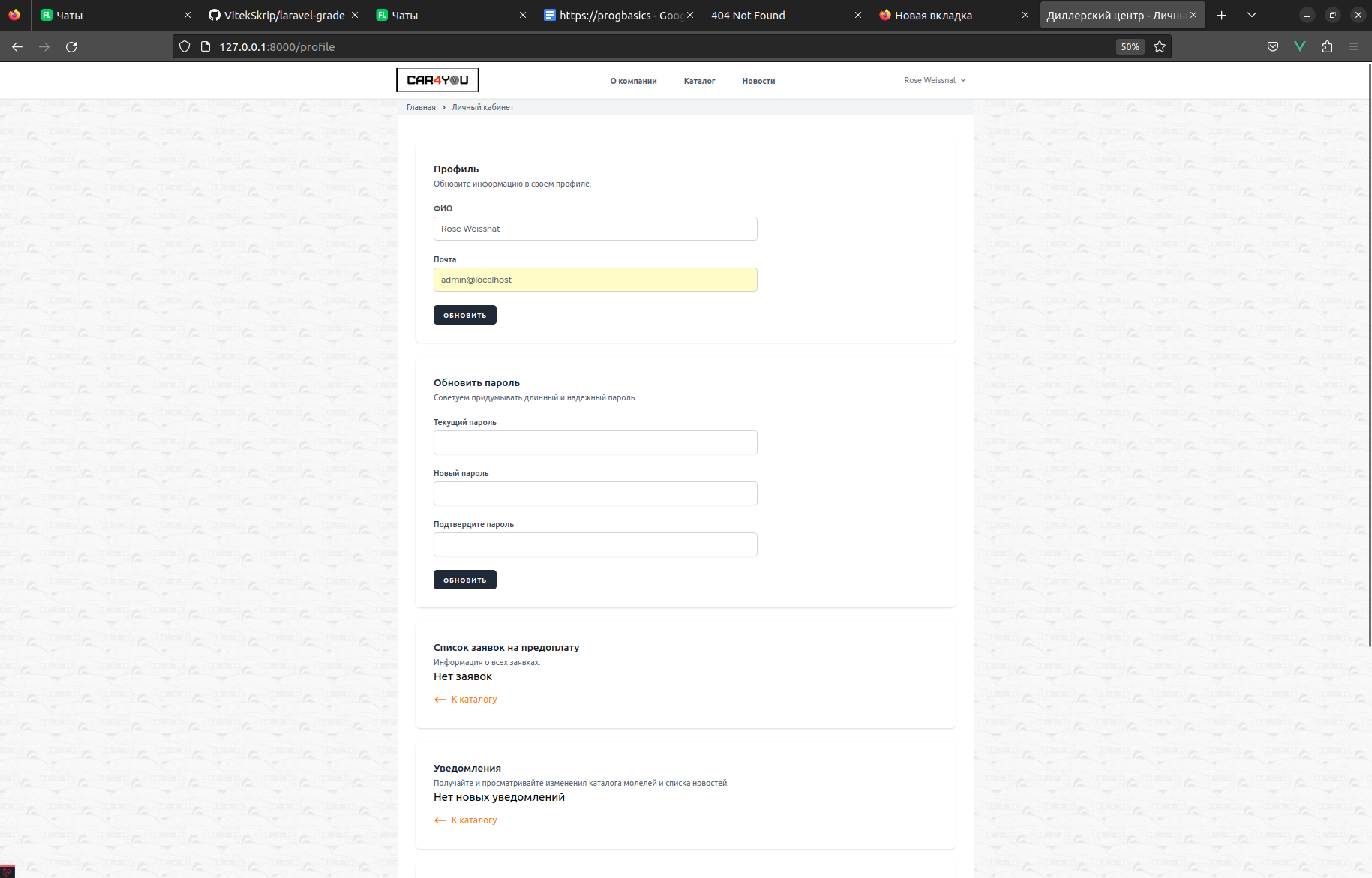Image resolution: width=1372 pixels, height=878 pixels.
Task: Open the Каталог menu item
Action: (x=699, y=81)
